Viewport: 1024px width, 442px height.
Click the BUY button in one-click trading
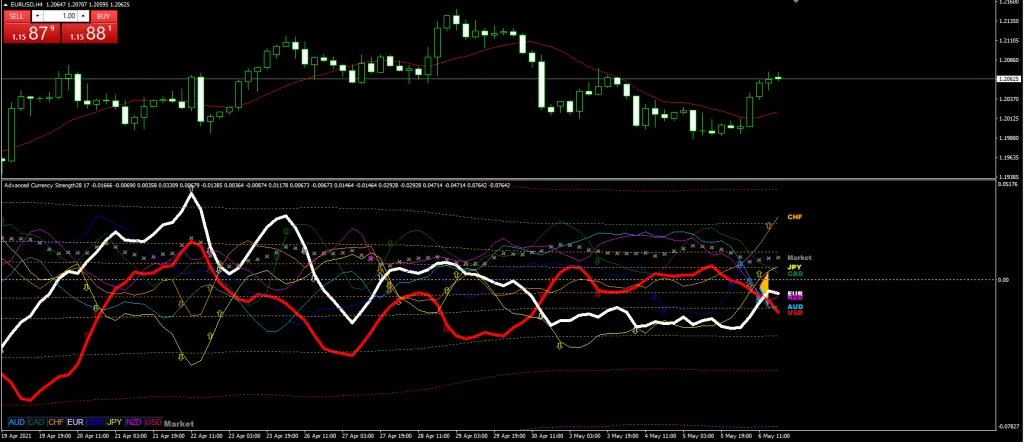coord(104,17)
